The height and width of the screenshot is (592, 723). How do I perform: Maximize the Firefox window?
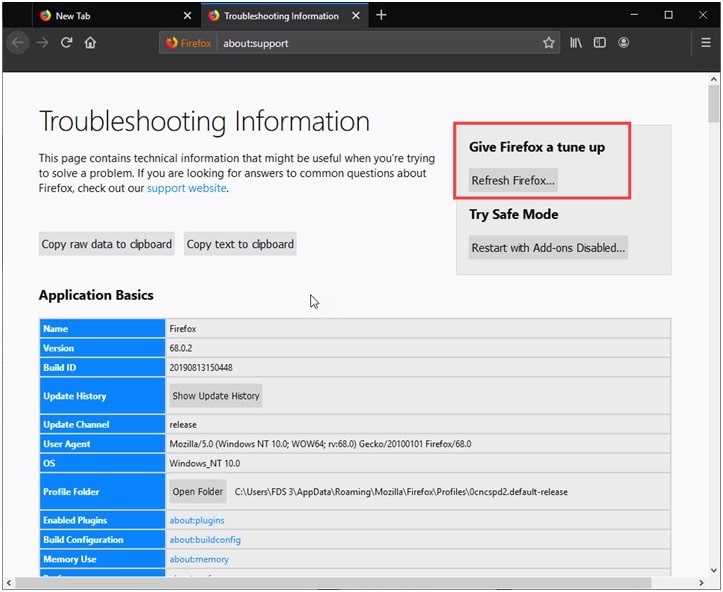(669, 15)
